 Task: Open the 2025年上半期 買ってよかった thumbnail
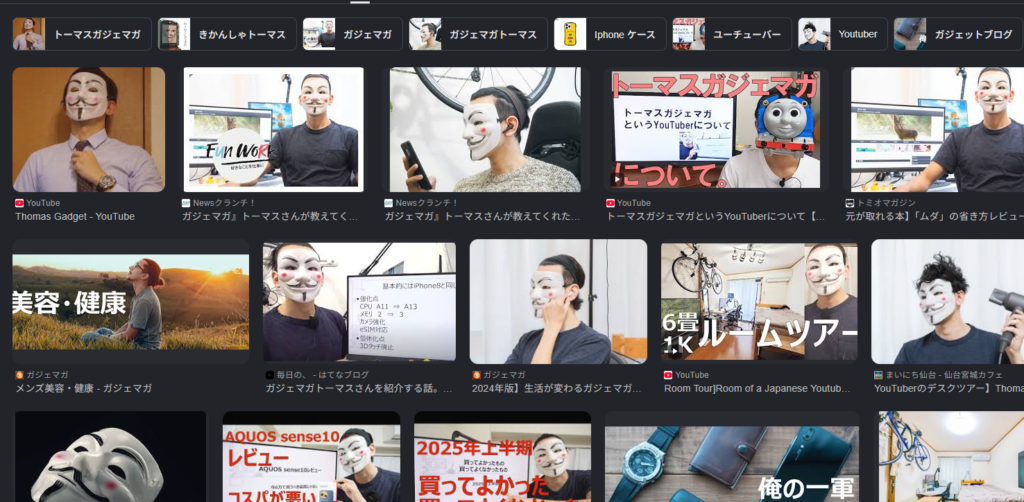[502, 457]
